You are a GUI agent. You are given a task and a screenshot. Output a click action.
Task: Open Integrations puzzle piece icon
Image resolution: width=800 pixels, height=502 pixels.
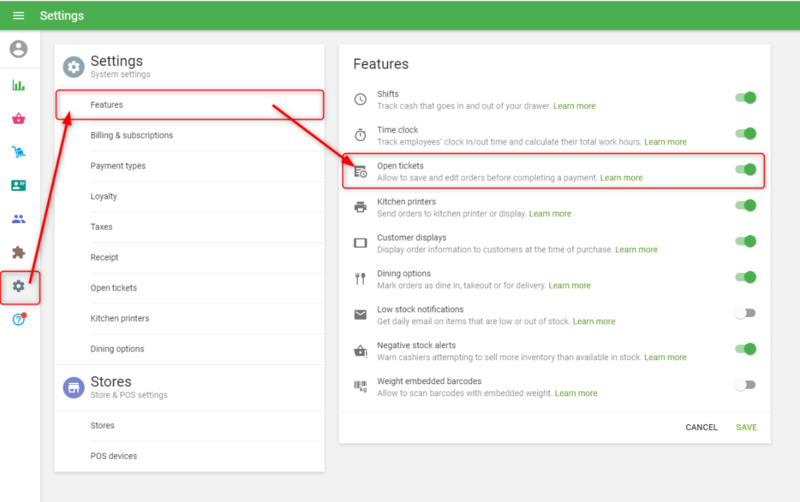click(x=18, y=253)
